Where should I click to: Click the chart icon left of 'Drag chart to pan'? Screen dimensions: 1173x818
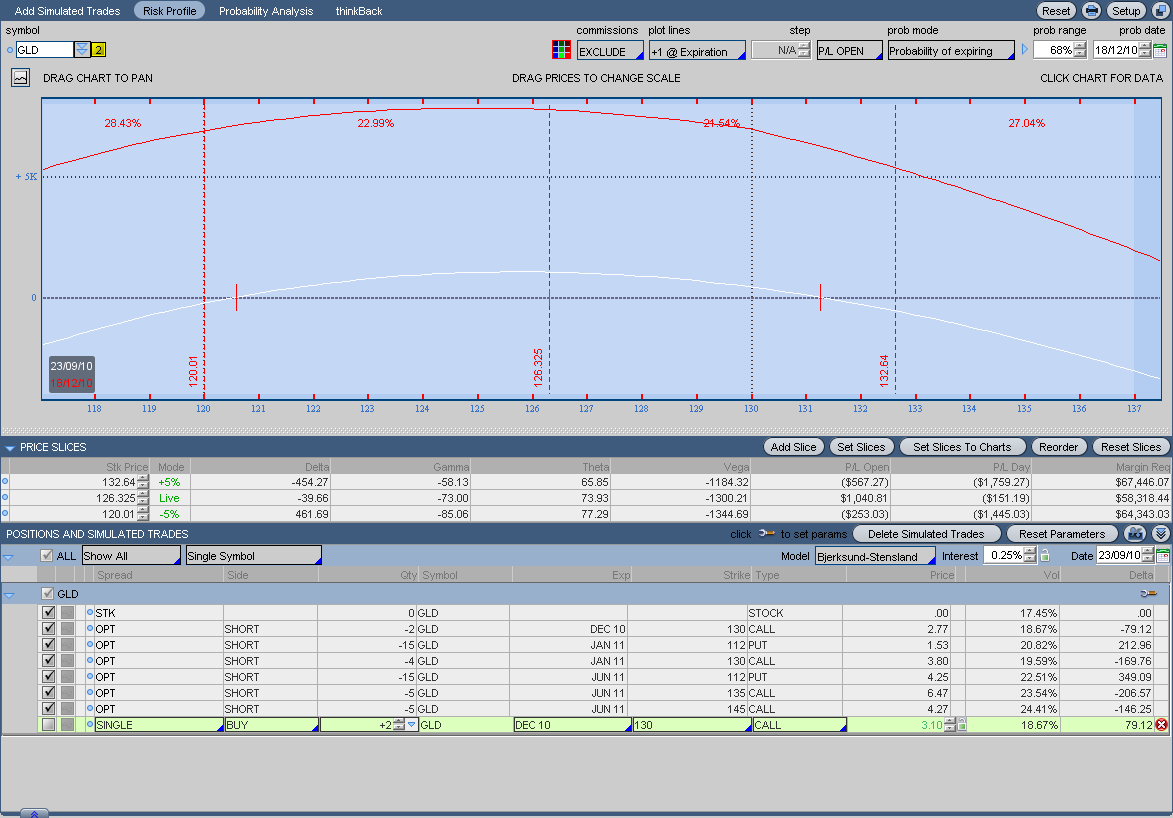tap(20, 77)
